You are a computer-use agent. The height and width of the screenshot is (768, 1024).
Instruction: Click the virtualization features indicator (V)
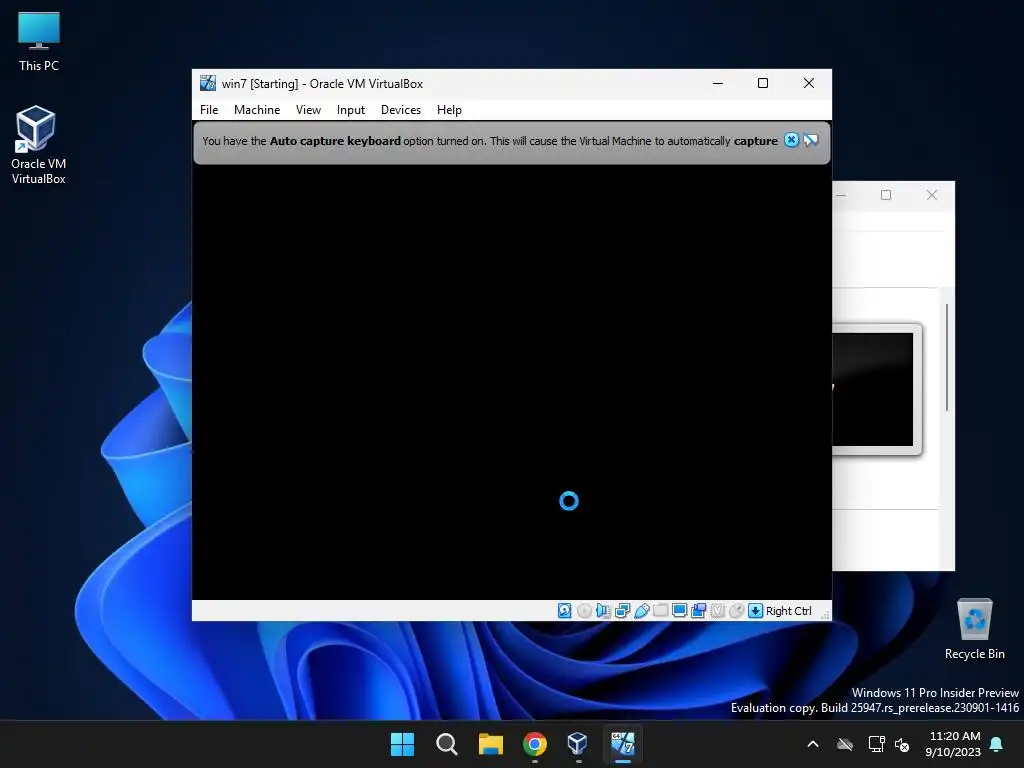click(717, 611)
